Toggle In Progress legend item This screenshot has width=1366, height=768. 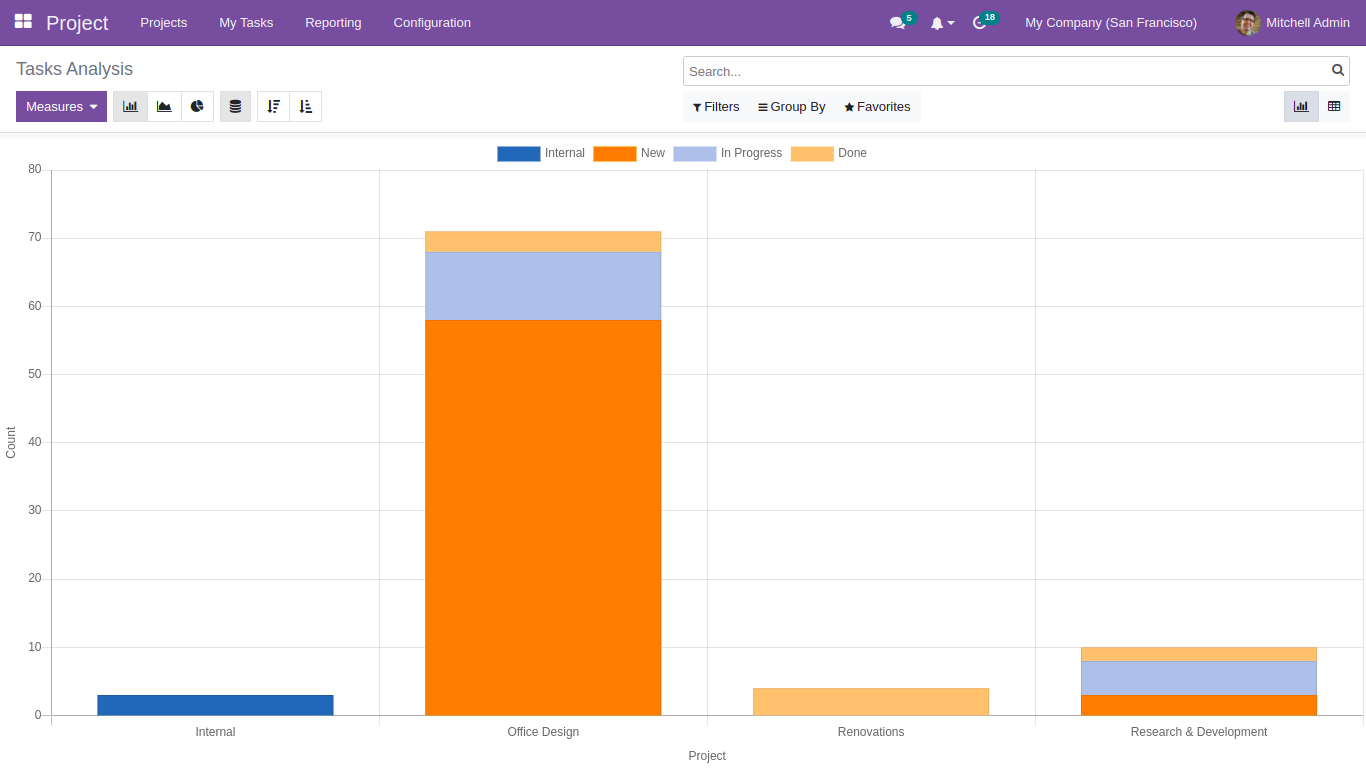[x=728, y=154]
